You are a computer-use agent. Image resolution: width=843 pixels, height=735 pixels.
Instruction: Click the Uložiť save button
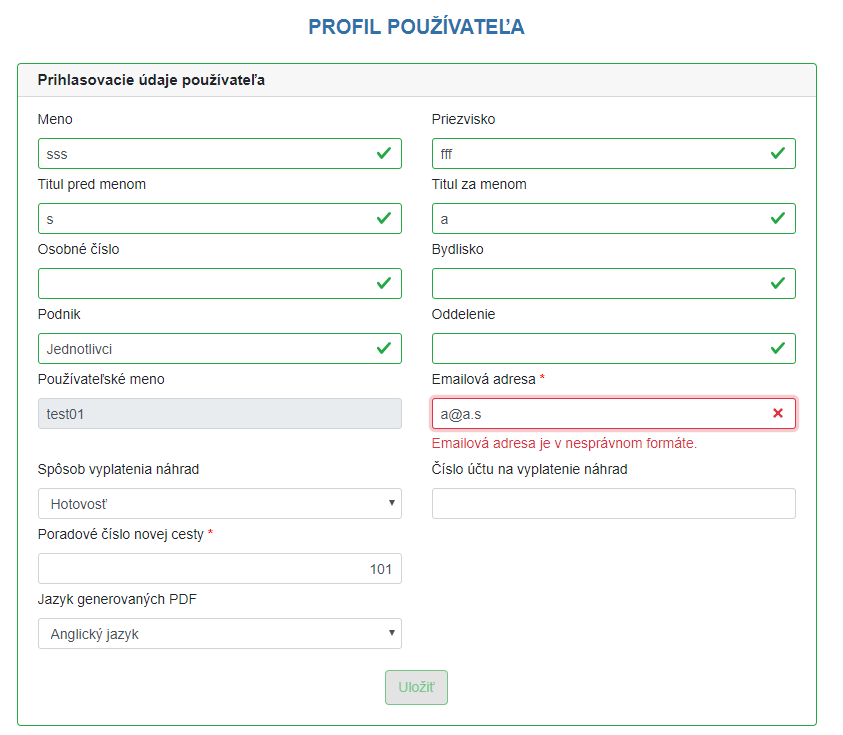pyautogui.click(x=416, y=687)
